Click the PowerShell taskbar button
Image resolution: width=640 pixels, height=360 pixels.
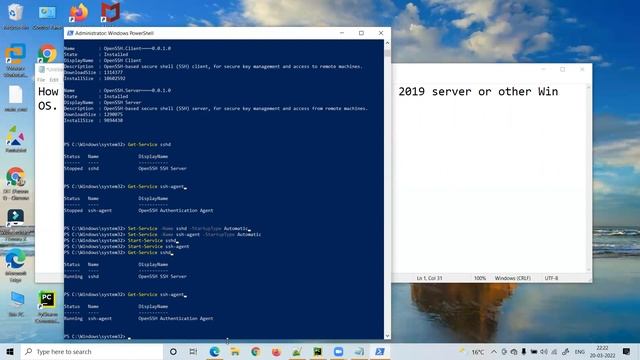[x=380, y=351]
